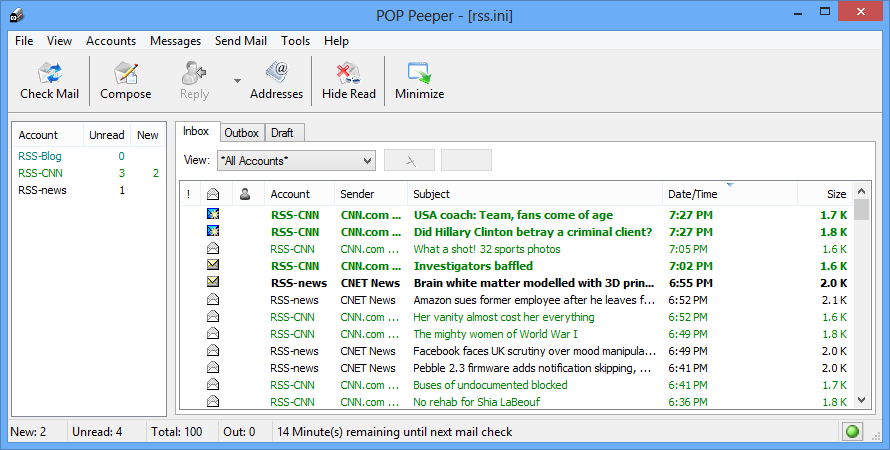Switch to the Draft tab
The image size is (890, 450).
point(282,133)
